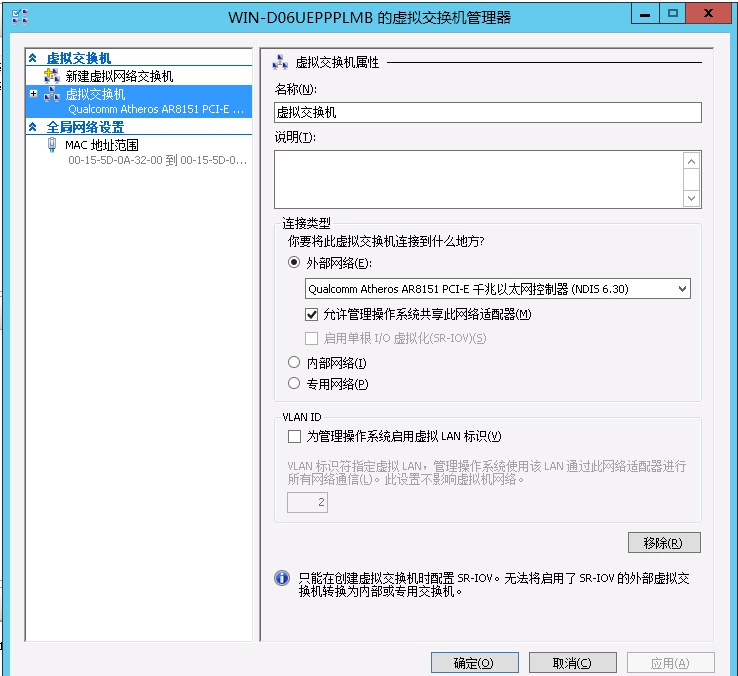Click inside the 说明 description box
This screenshot has width=738, height=676.
click(479, 179)
